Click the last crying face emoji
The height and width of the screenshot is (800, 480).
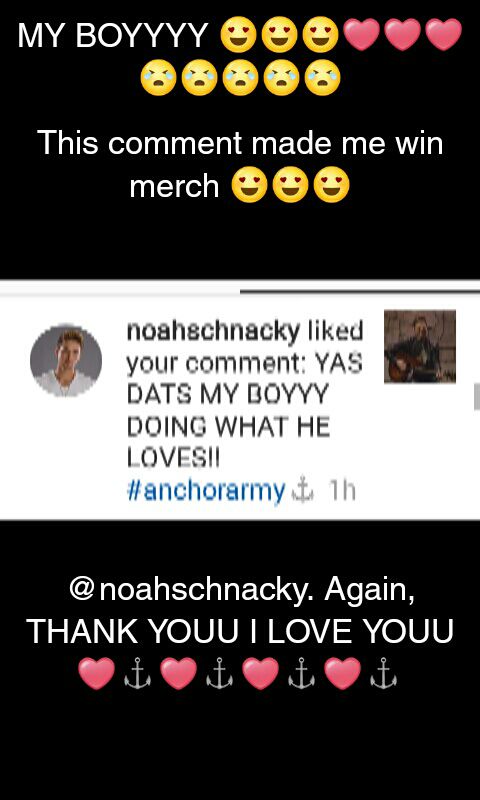[322, 78]
